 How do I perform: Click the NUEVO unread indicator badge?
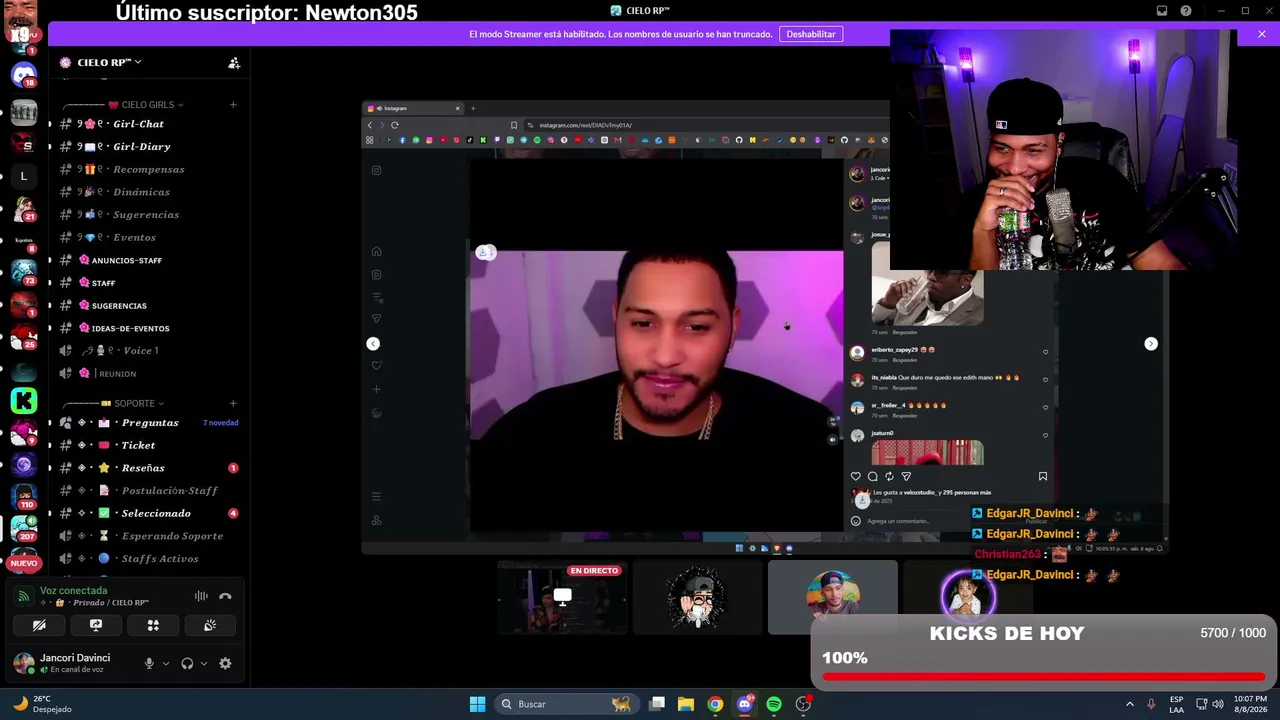pyautogui.click(x=24, y=563)
